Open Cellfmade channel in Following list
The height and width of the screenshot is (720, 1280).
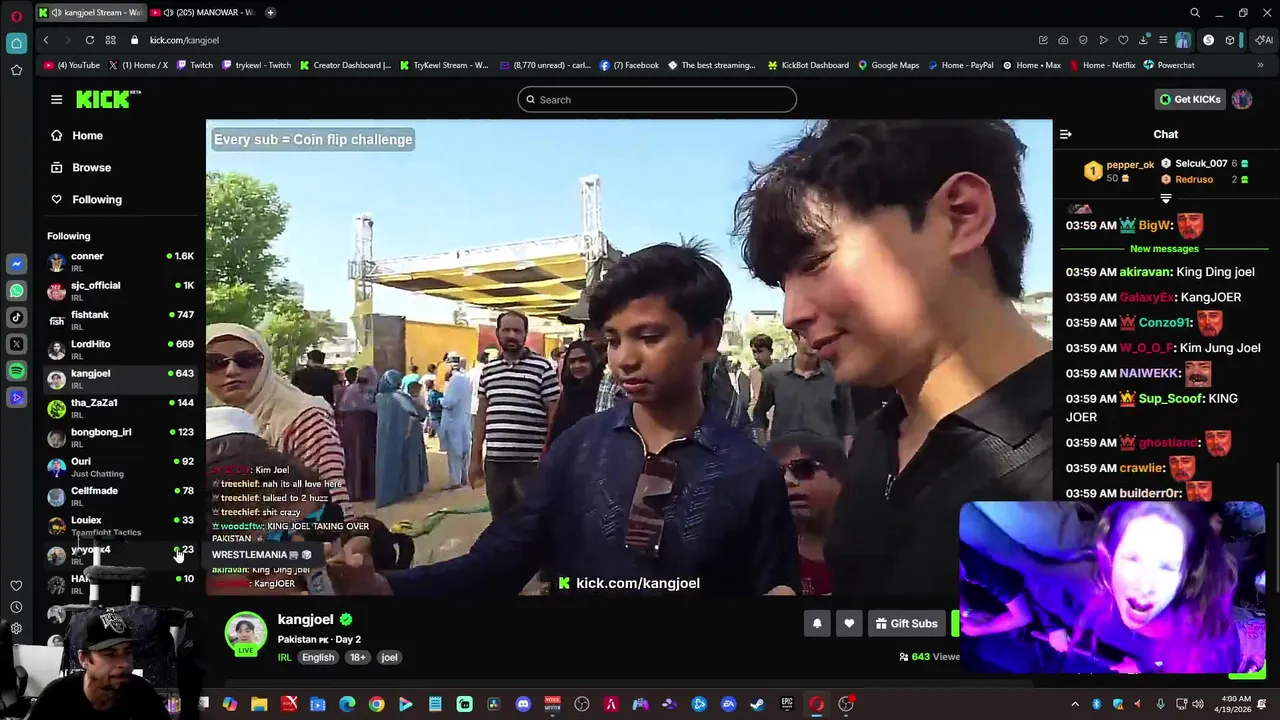click(121, 496)
